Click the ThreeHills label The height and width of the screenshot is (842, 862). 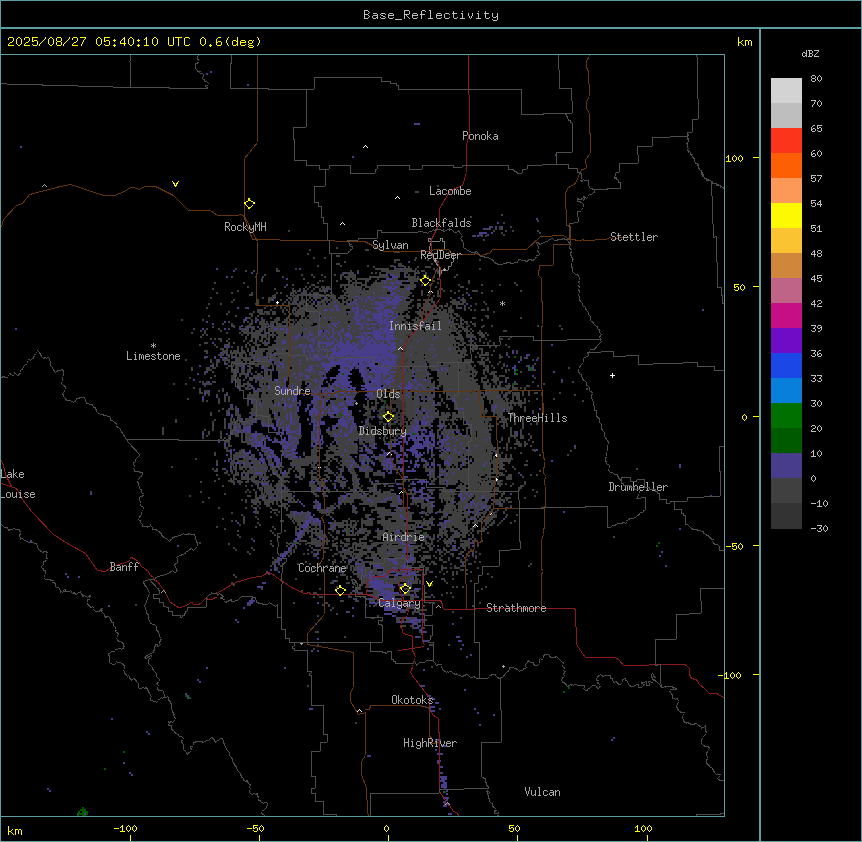[x=537, y=418]
